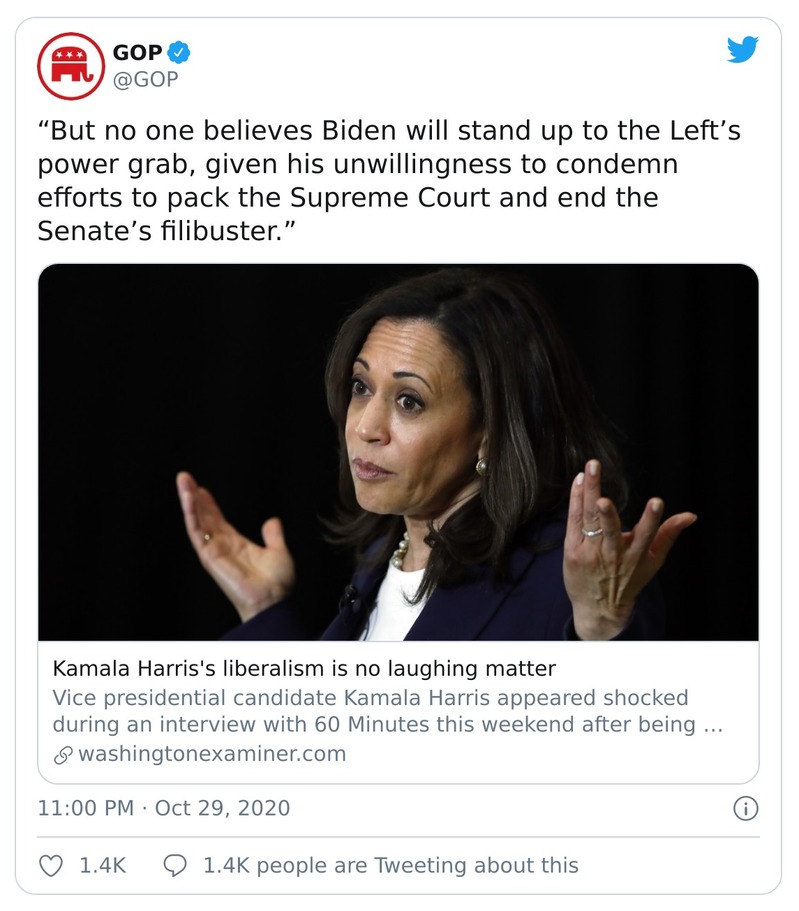Open the washingtonexaminer.com domain link

click(211, 754)
